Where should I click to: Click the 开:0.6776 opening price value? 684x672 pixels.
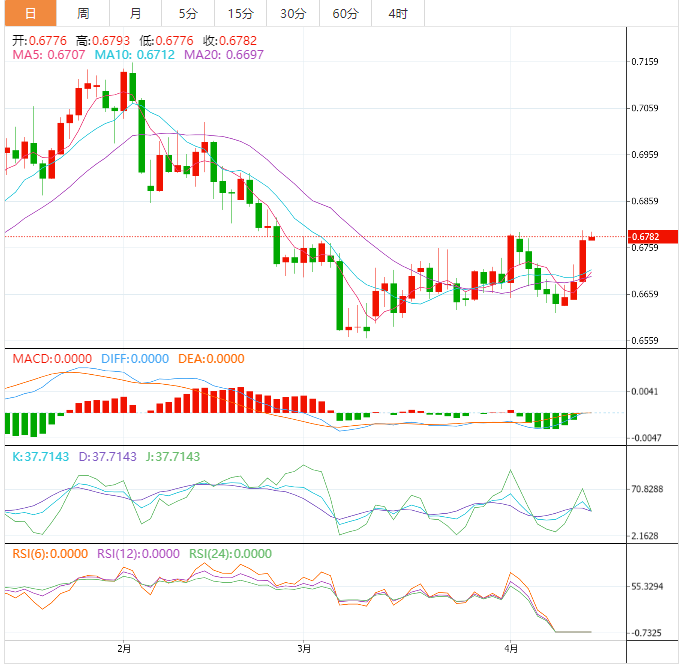(39, 41)
